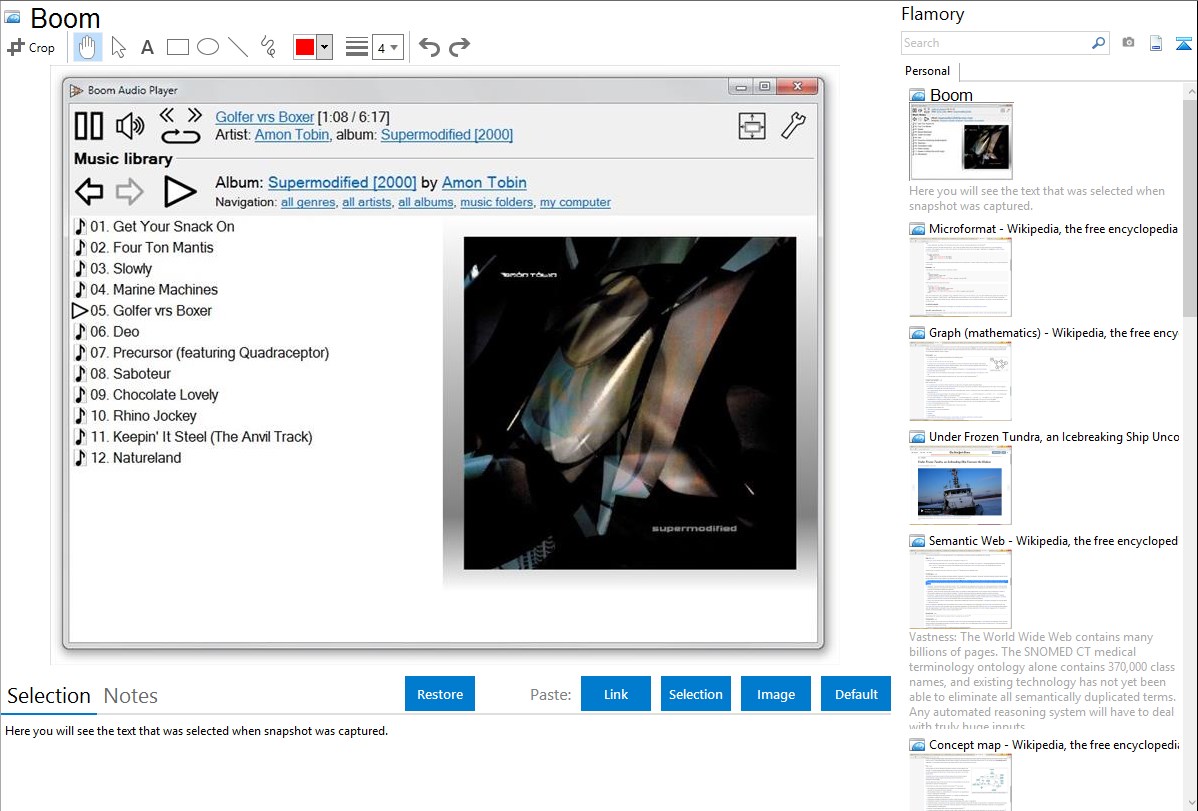Focus the Flamory Search field

[x=995, y=43]
